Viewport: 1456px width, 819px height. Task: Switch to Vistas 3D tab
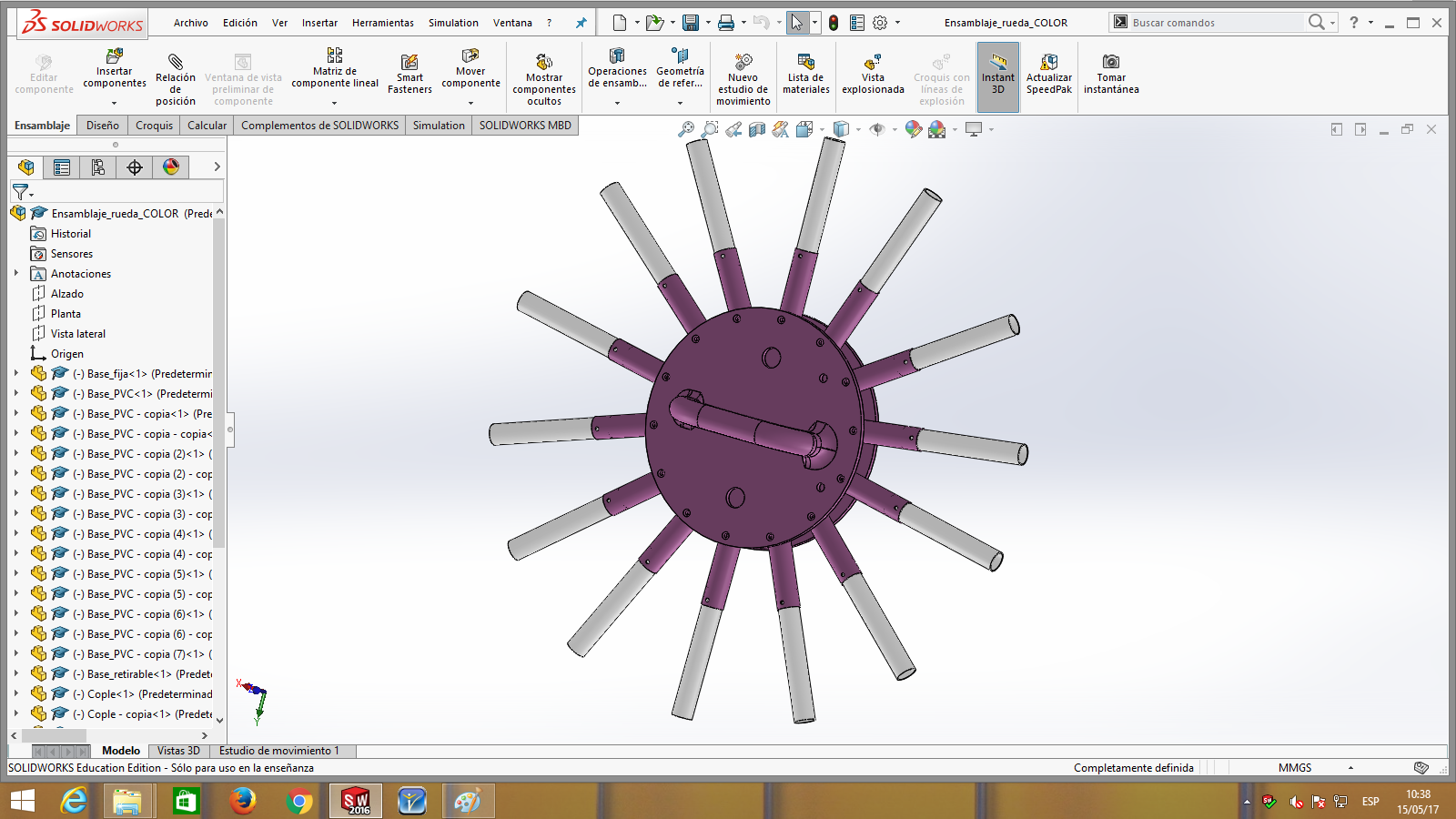[x=178, y=751]
